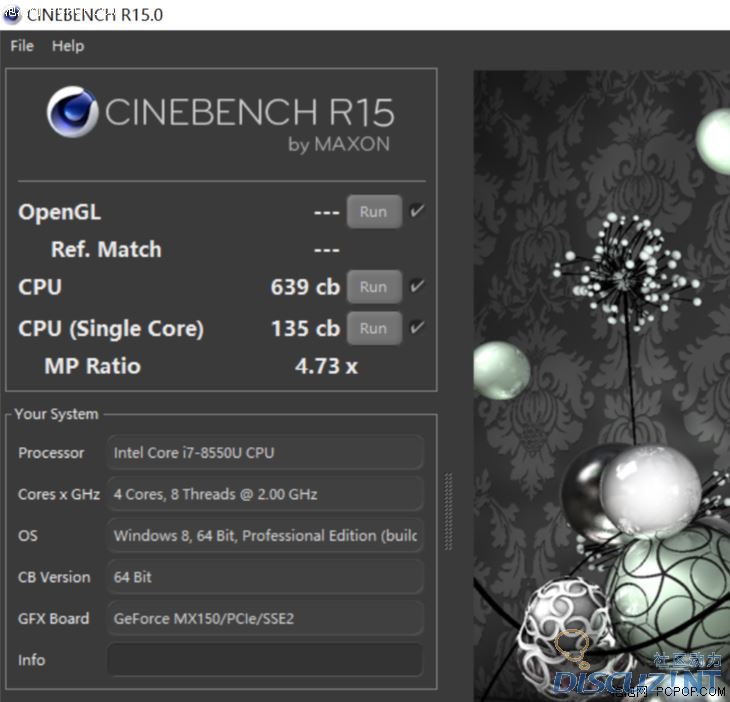
Task: Open the Help menu
Action: click(68, 46)
